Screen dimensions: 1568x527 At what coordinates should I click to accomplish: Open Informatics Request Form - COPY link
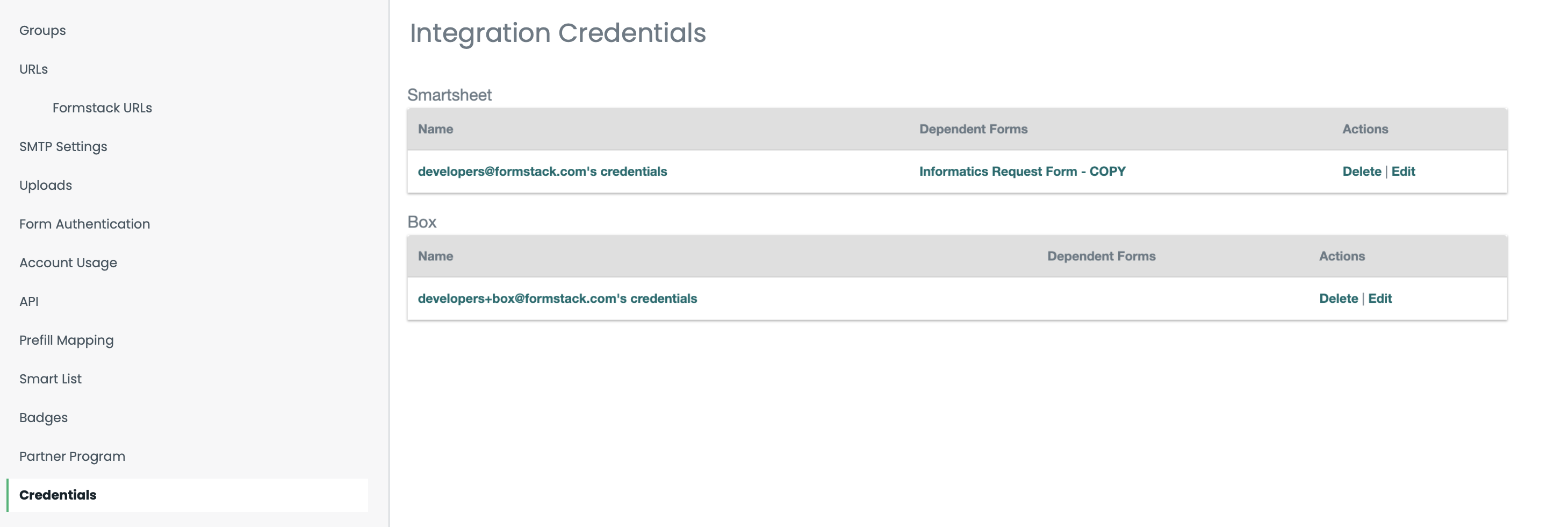1022,172
